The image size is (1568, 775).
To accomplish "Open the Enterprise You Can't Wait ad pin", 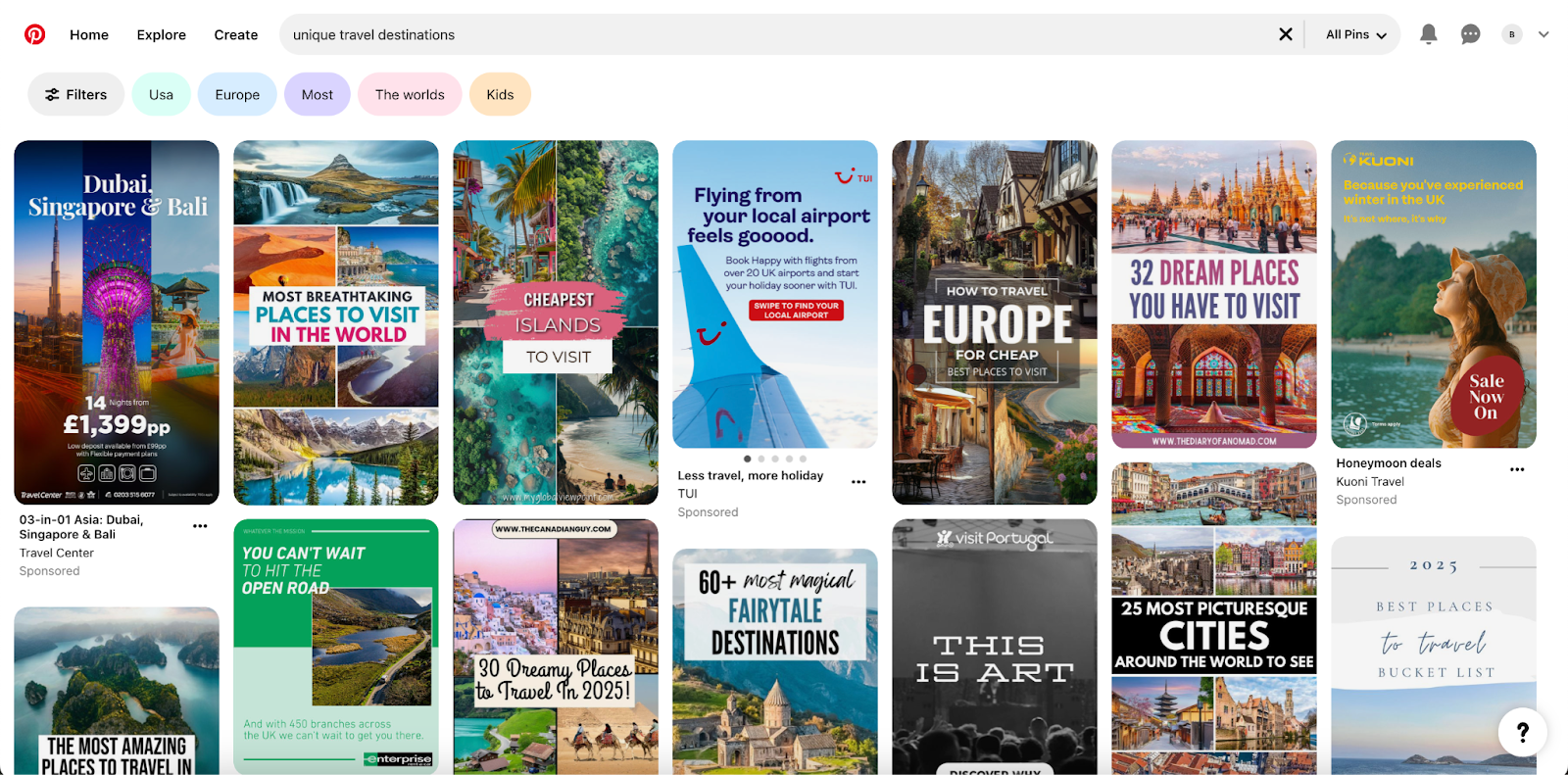I will click(x=336, y=647).
